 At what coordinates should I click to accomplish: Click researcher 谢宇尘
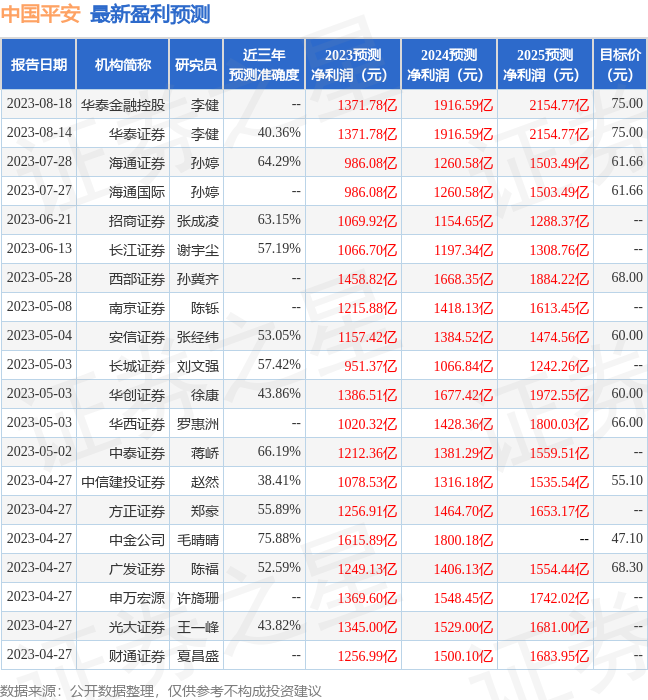click(x=198, y=250)
